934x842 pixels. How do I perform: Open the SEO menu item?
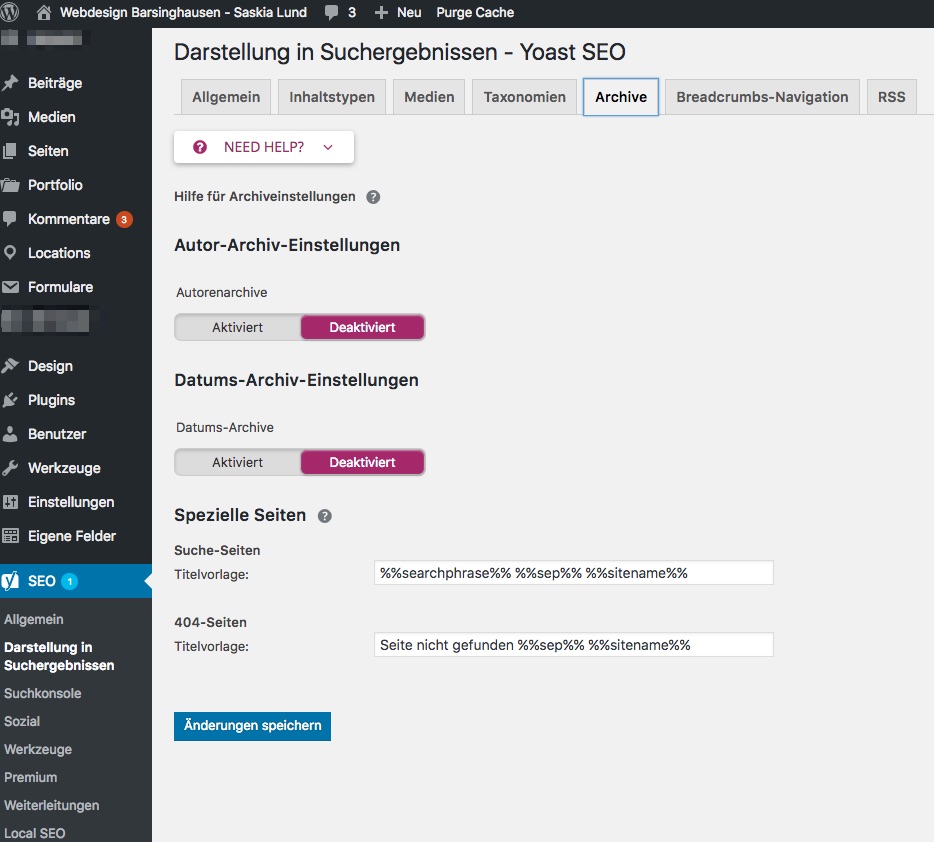pos(76,581)
